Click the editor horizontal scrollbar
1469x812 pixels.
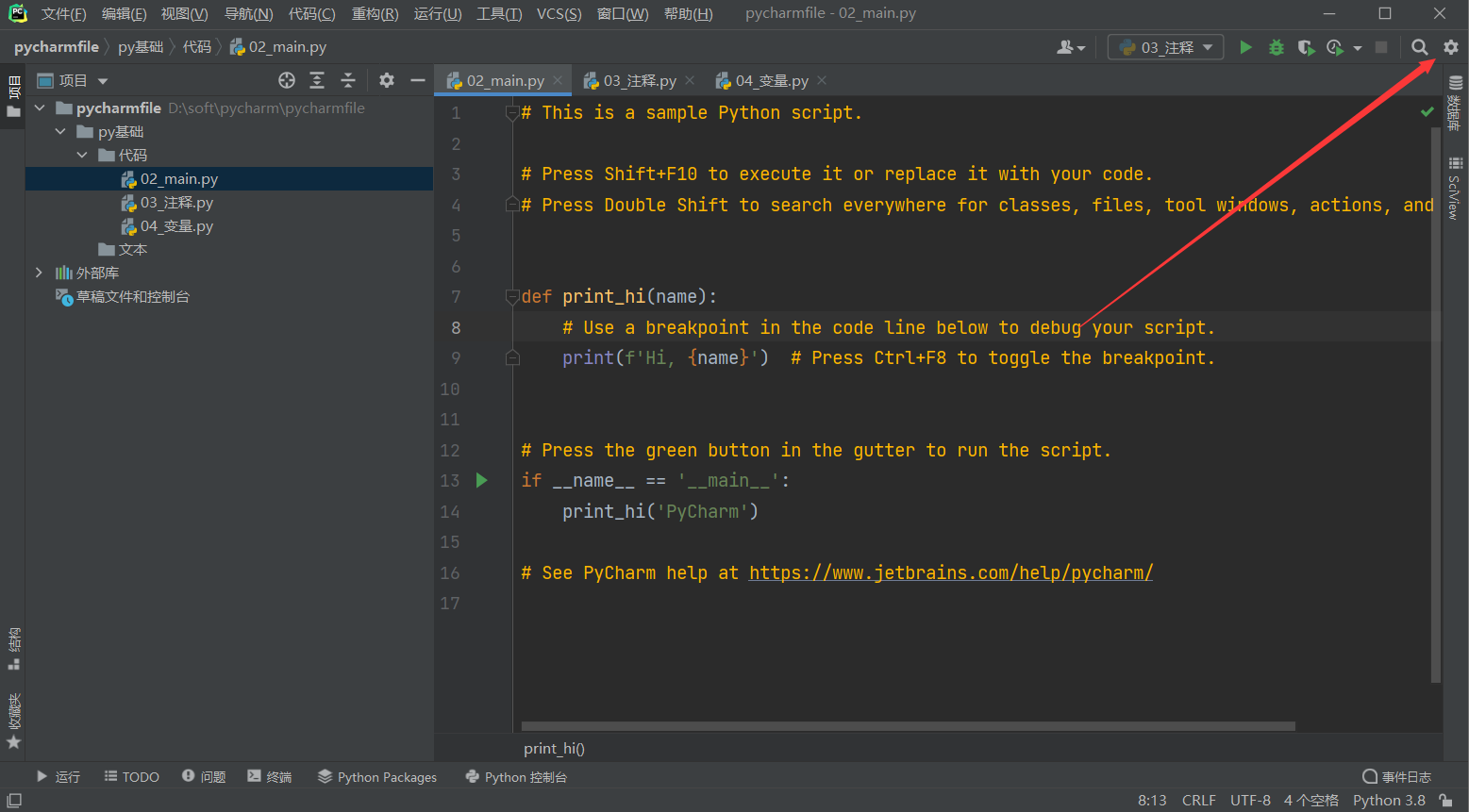[x=908, y=726]
